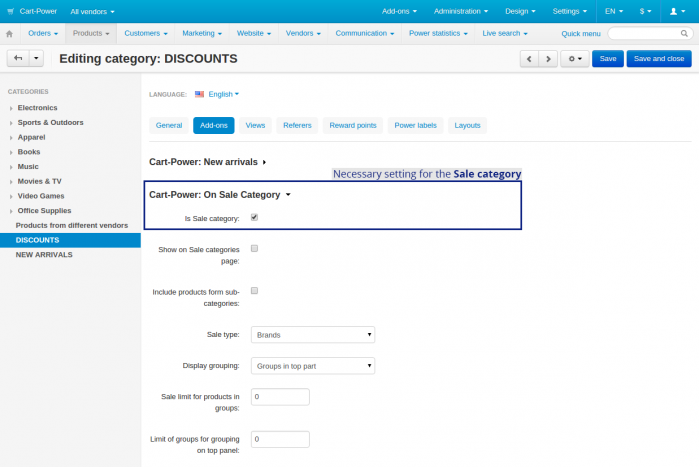Click the Limit of groups for grouping field

[x=280, y=439]
